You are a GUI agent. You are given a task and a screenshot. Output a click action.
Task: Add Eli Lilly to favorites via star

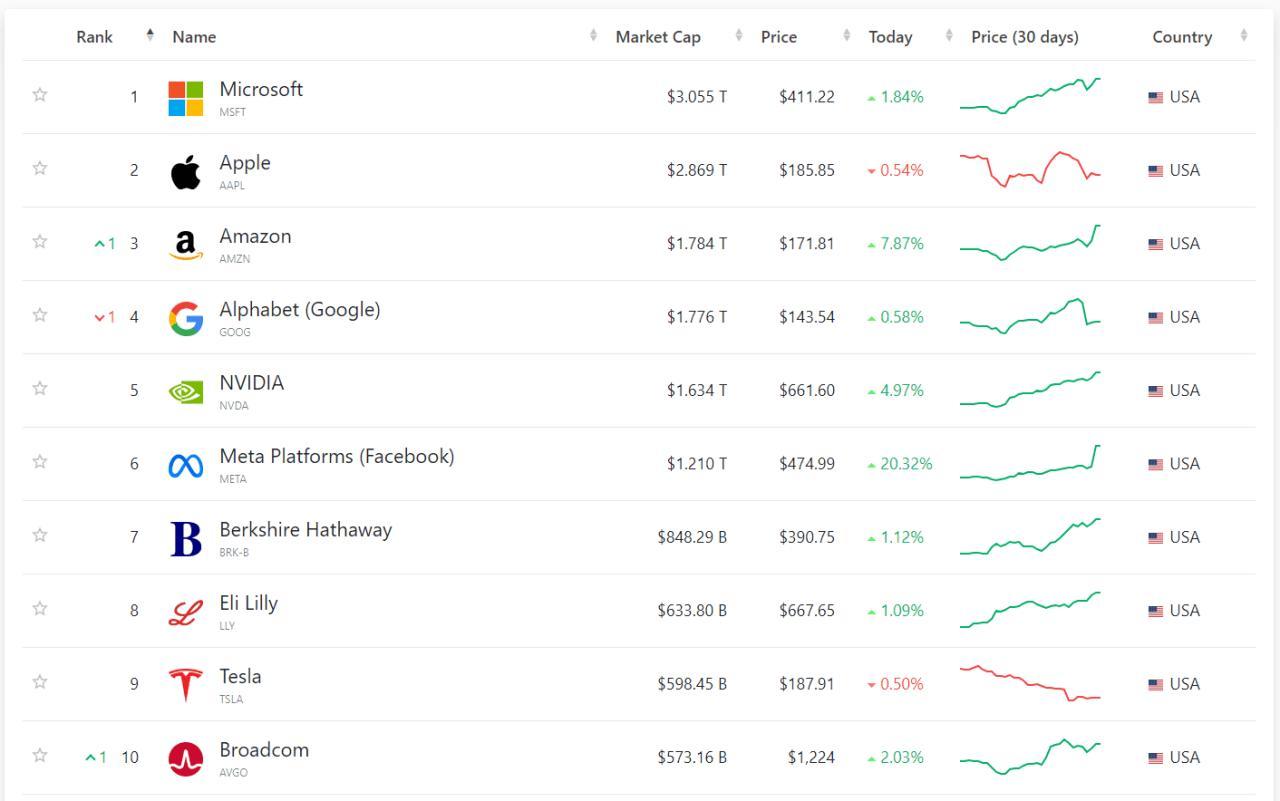coord(40,608)
